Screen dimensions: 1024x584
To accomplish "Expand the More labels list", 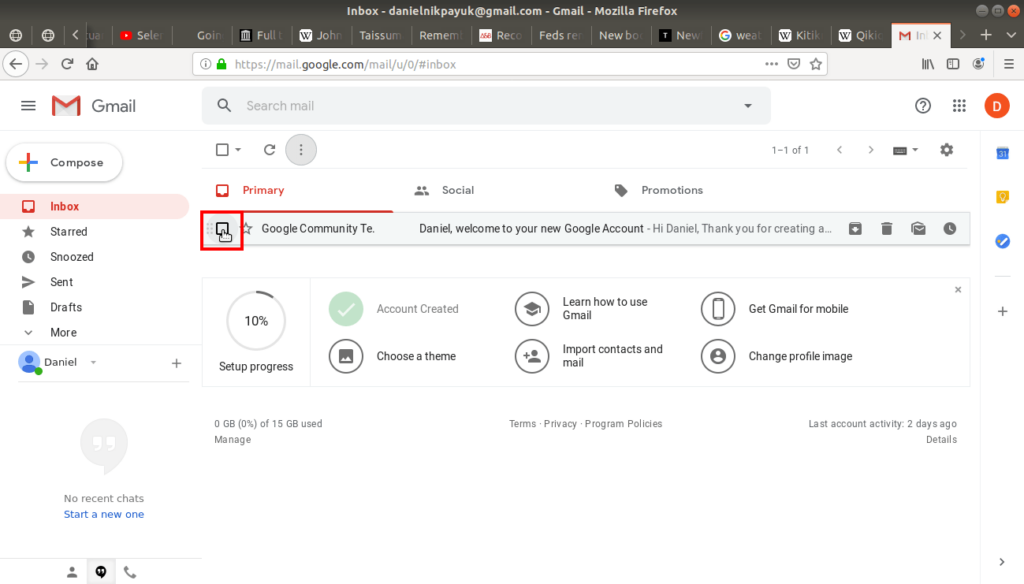I will (x=63, y=333).
